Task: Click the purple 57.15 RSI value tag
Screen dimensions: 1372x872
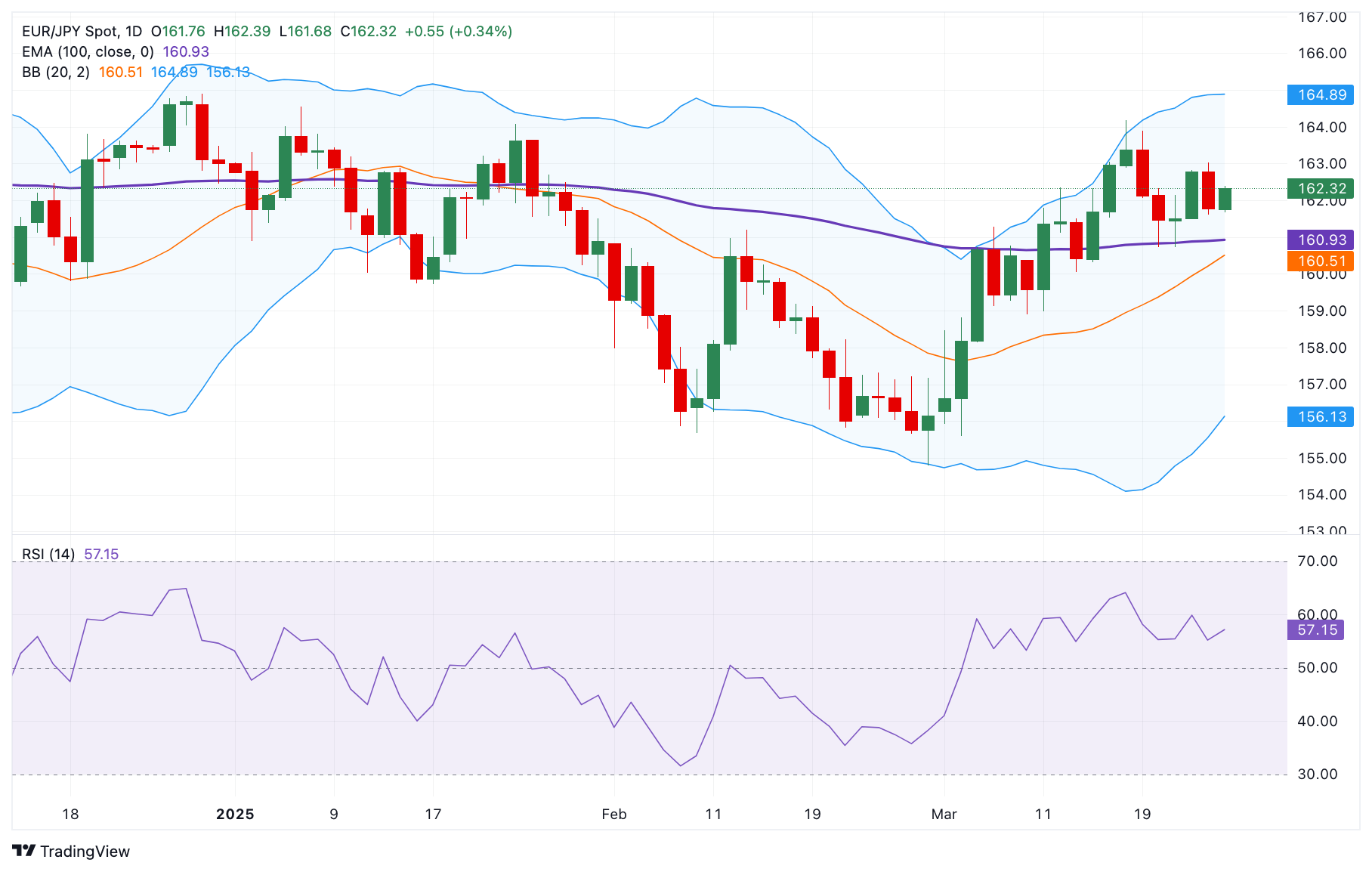Action: pos(1316,630)
